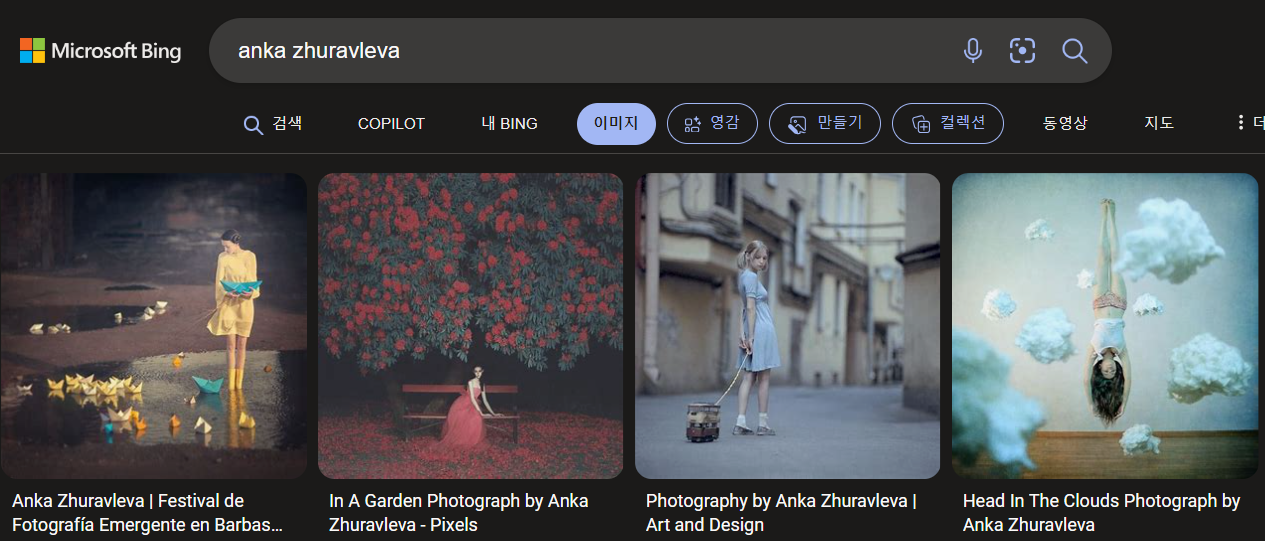1265x541 pixels.
Task: Open 'Head In The Clouds Photograph' caption link
Action: 1101,512
